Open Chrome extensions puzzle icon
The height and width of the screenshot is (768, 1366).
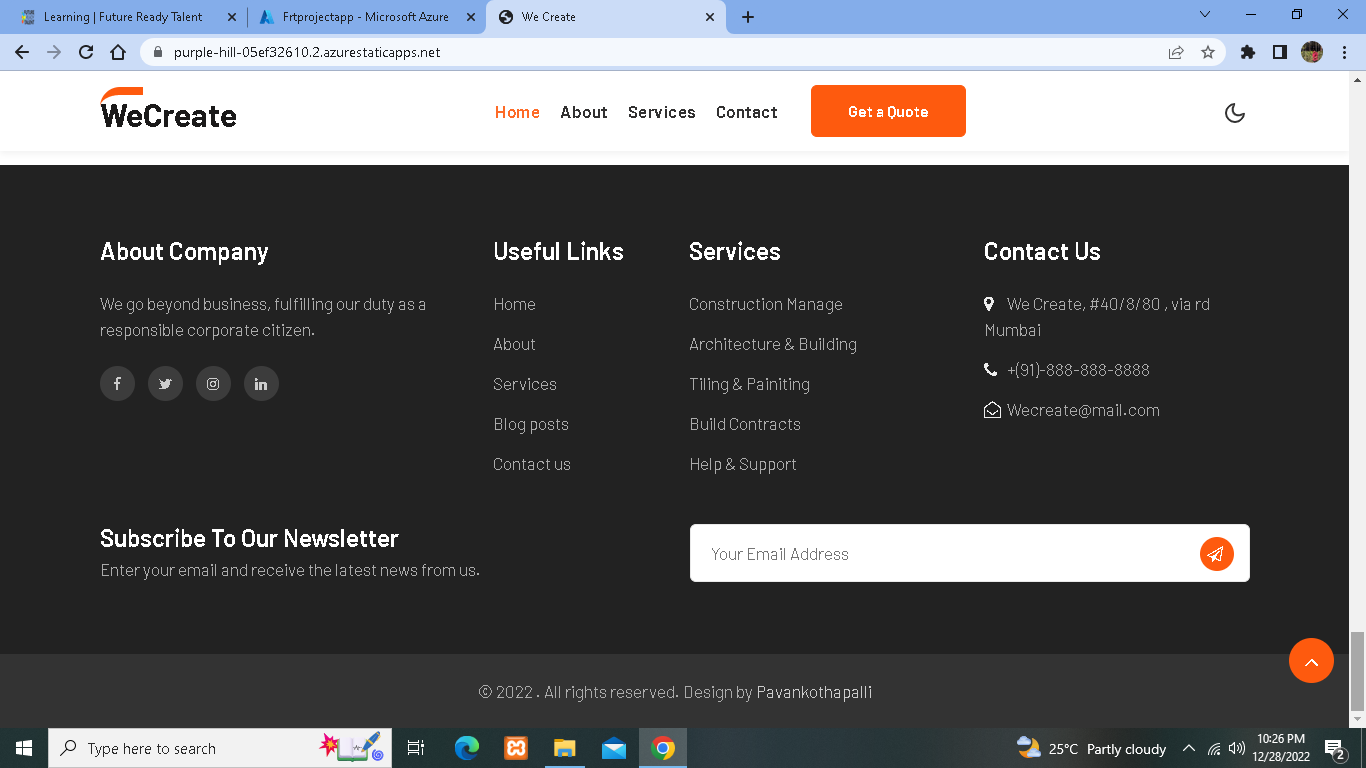1248,52
